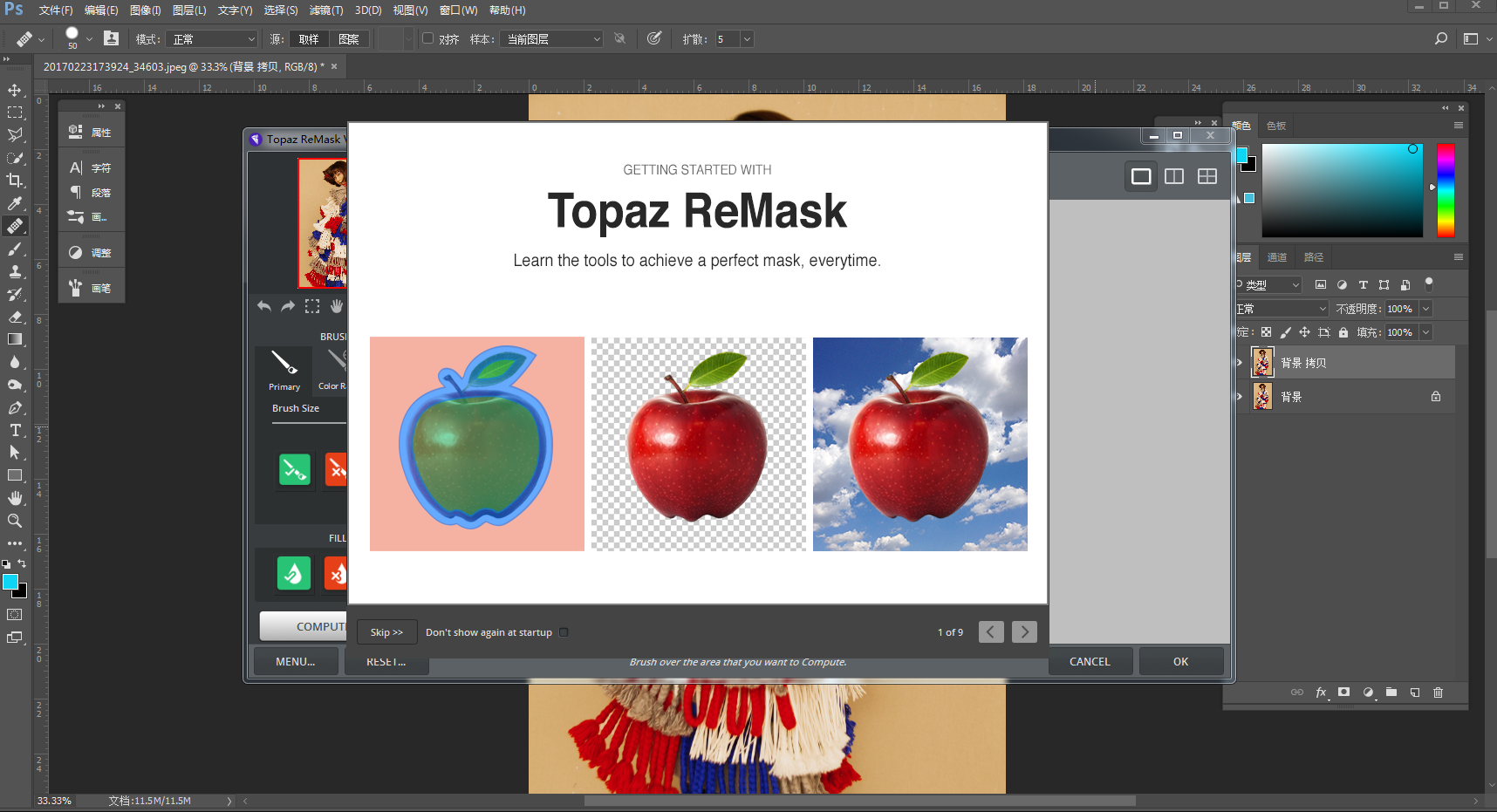Click the Skip >> button
Image resolution: width=1497 pixels, height=812 pixels.
(386, 632)
